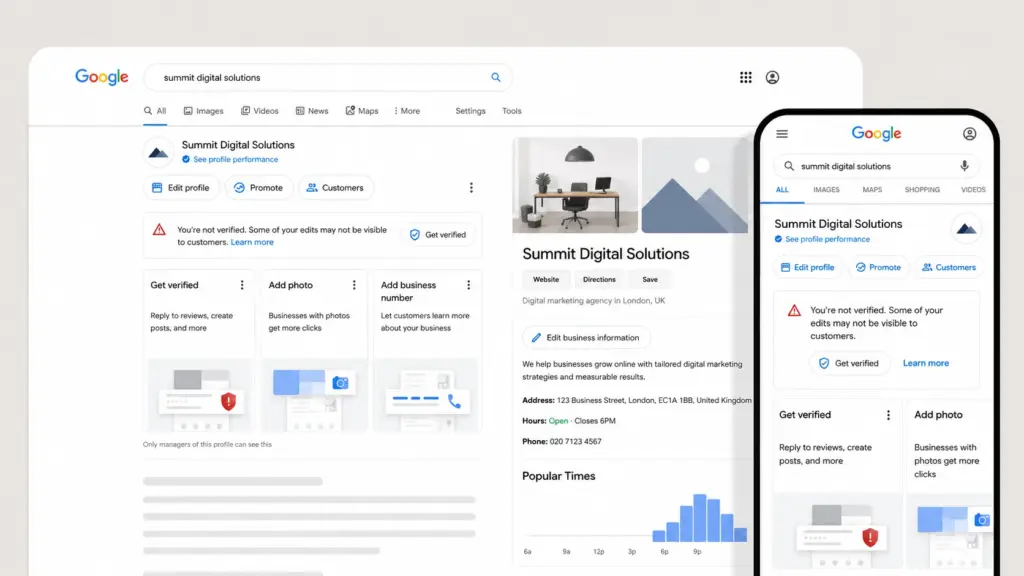
Task: Follow Learn more link in desktop warning
Action: [x=252, y=242]
